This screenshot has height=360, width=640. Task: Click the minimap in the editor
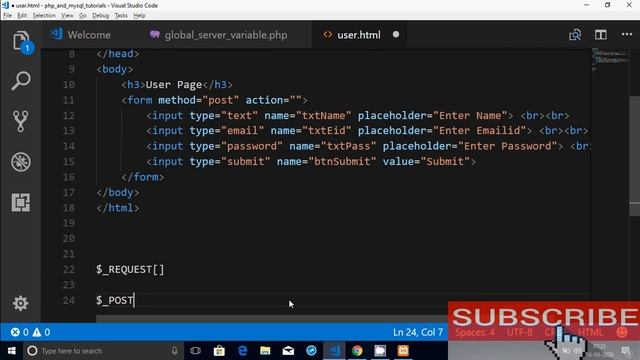click(610, 60)
